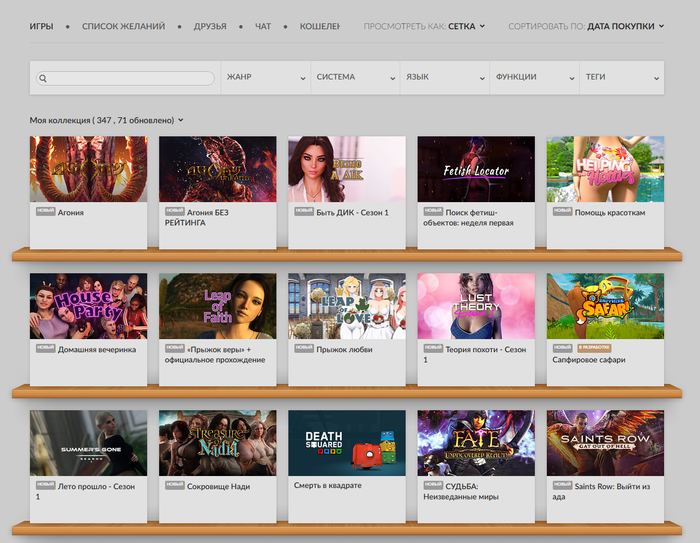
Task: Open the Система filter dropdown
Action: (355, 77)
